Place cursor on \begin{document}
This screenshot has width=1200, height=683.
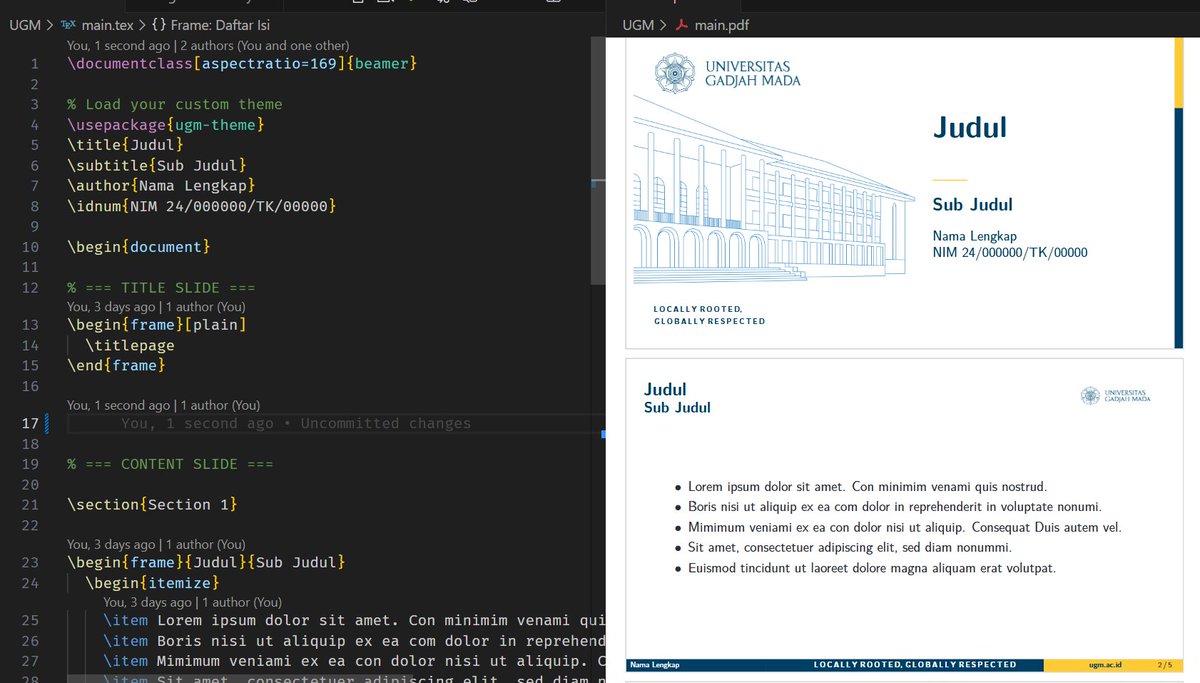(x=139, y=246)
